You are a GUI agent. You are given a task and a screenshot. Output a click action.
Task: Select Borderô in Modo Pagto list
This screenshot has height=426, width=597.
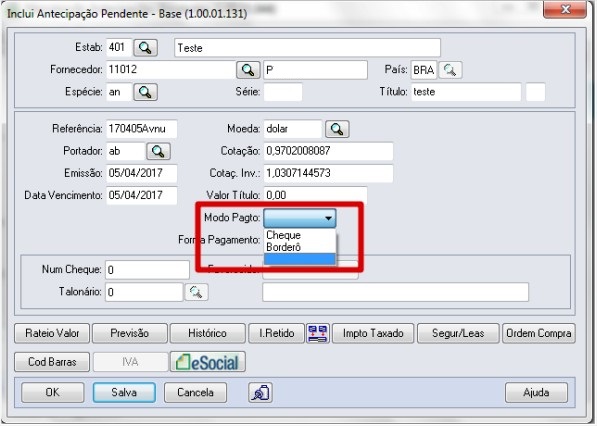click(x=300, y=247)
